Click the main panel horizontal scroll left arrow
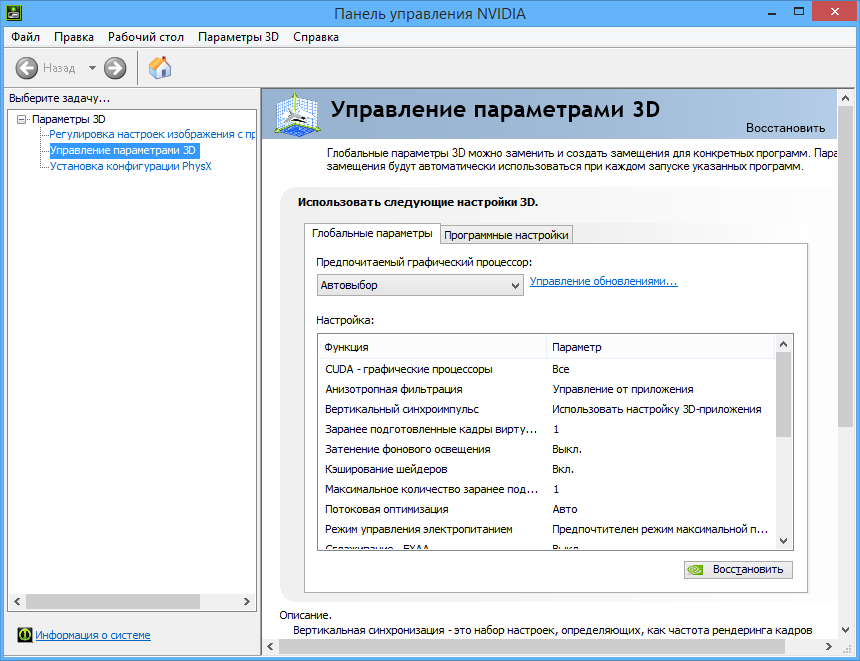The width and height of the screenshot is (860, 661). pos(270,647)
